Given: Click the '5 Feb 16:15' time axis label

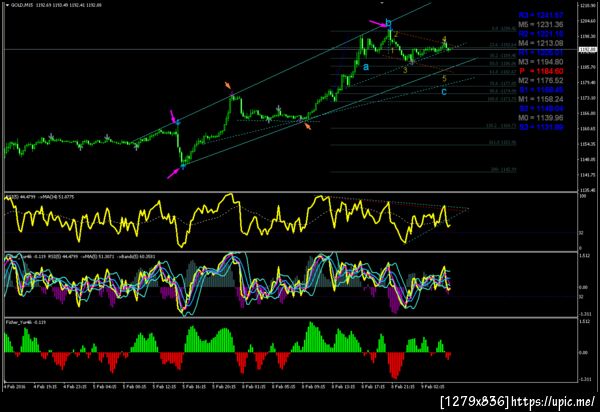Looking at the screenshot, I should point(194,387).
